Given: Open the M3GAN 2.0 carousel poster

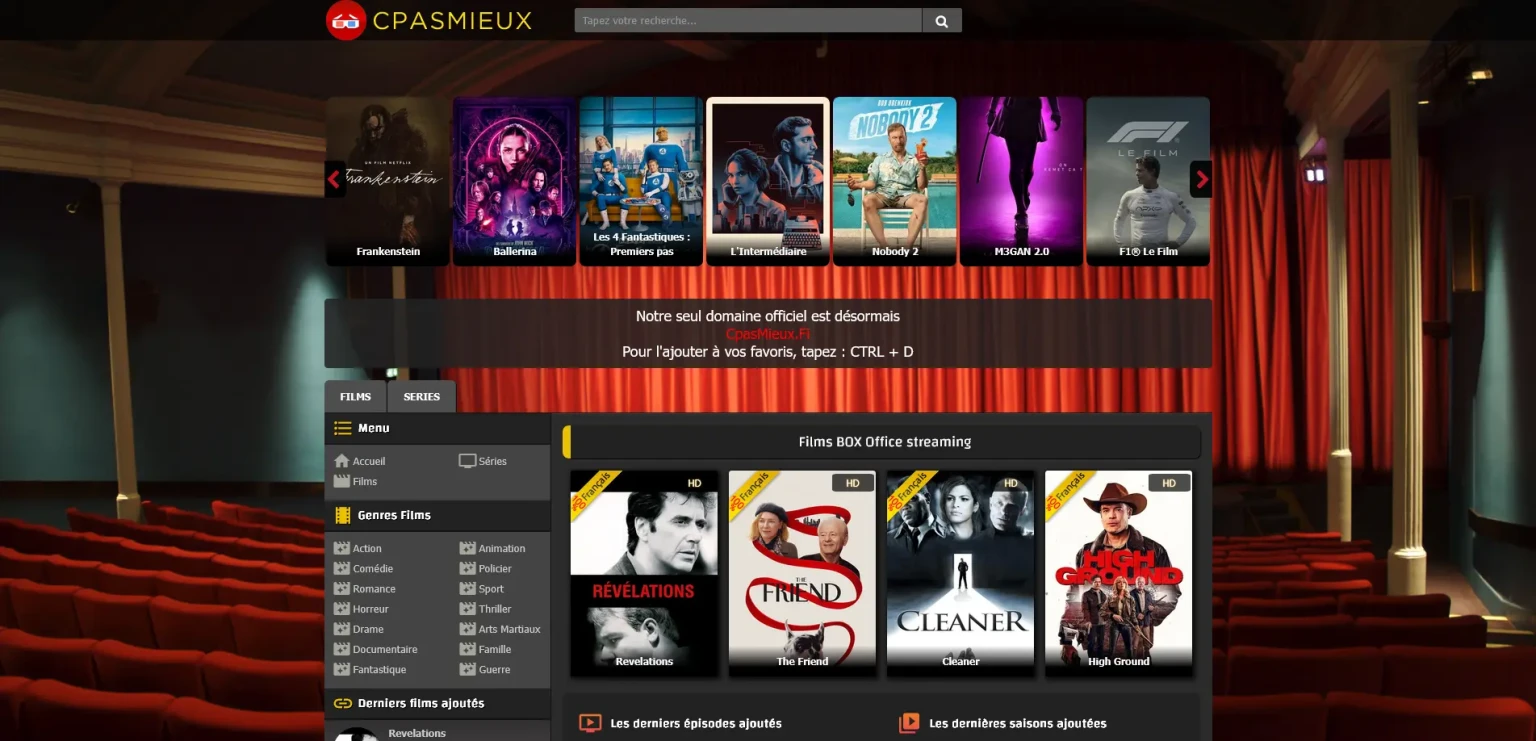Looking at the screenshot, I should tap(1022, 181).
